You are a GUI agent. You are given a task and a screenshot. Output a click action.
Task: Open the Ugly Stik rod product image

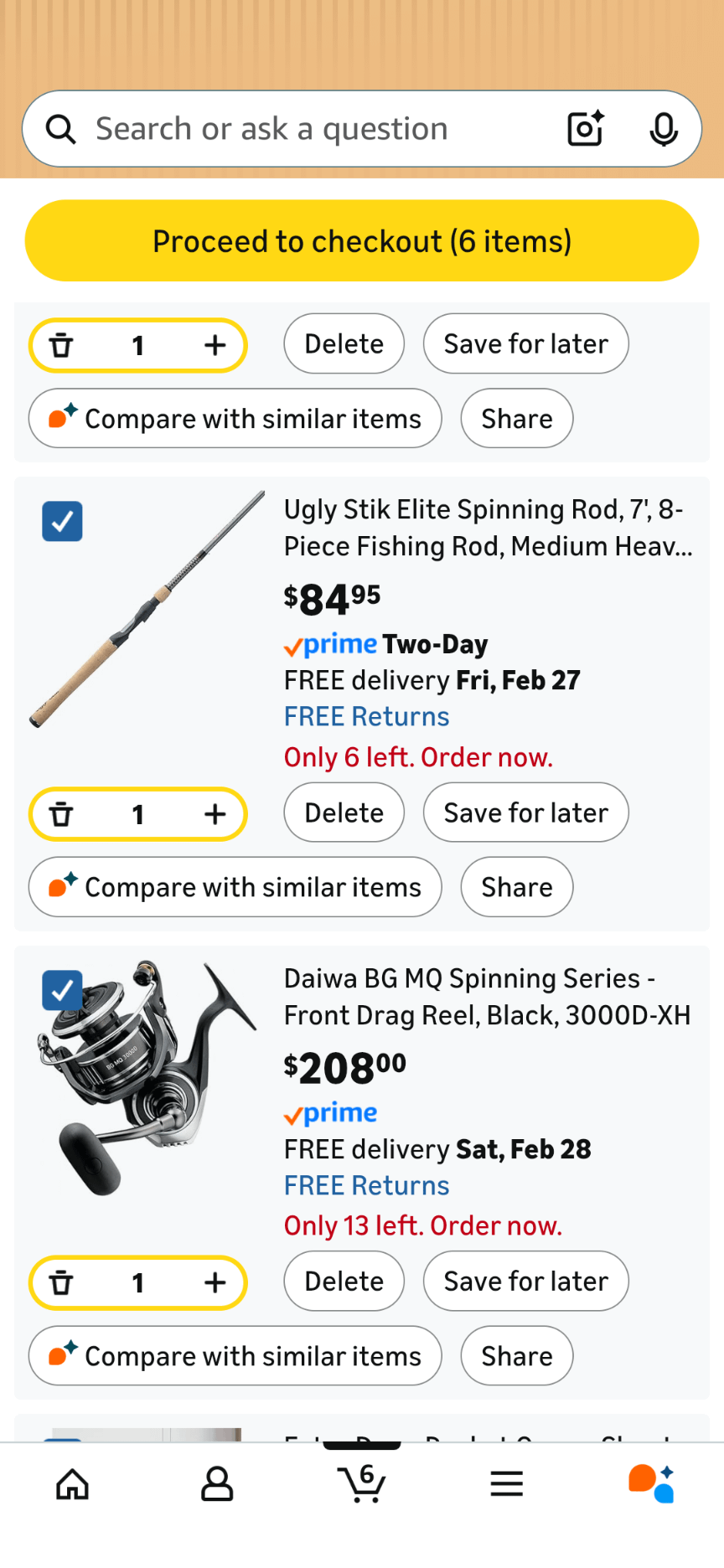pyautogui.click(x=147, y=610)
